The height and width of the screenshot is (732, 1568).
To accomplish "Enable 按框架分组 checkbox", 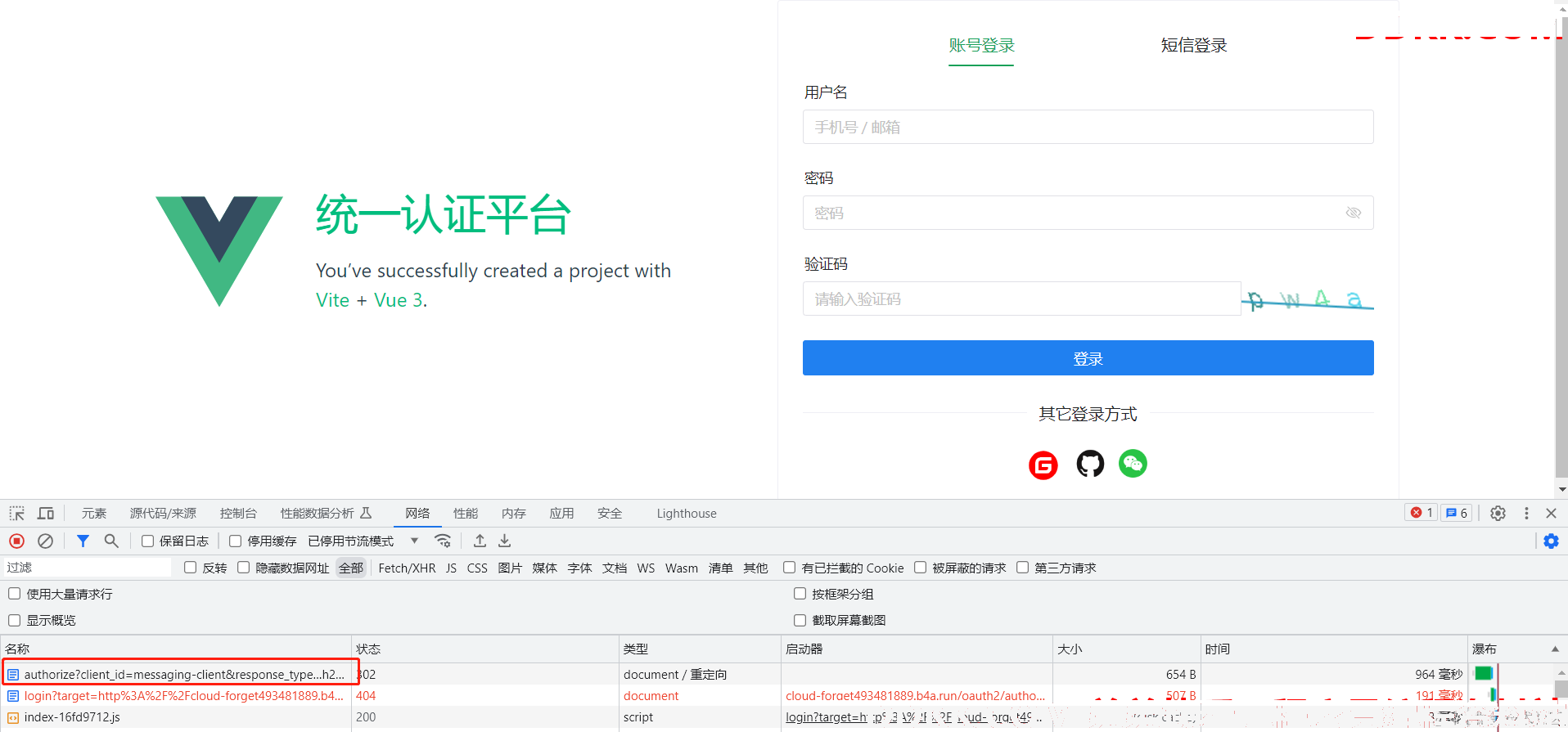I will (800, 594).
